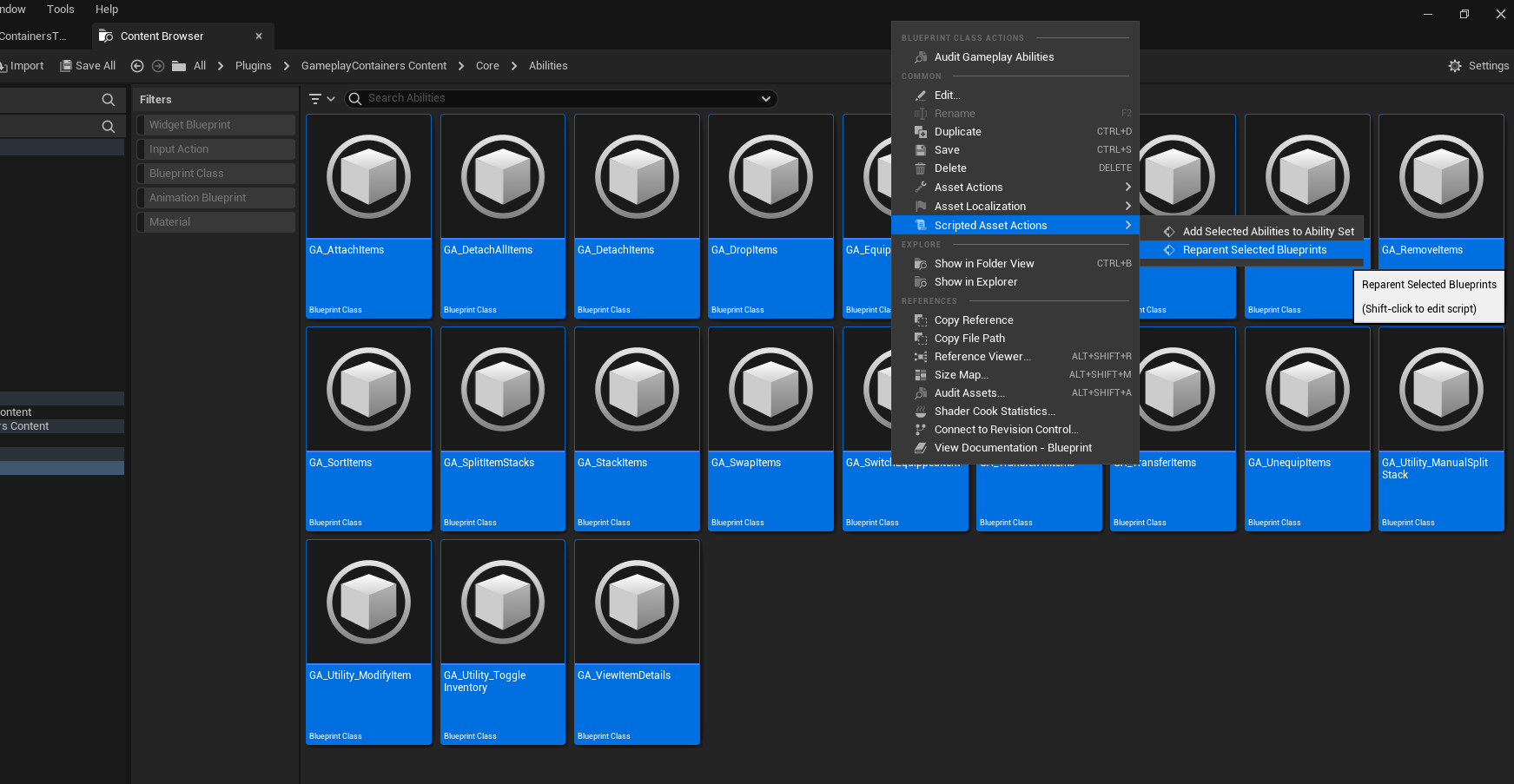Toggle Material filter
Screen dimensions: 1514x784
pos(216,222)
